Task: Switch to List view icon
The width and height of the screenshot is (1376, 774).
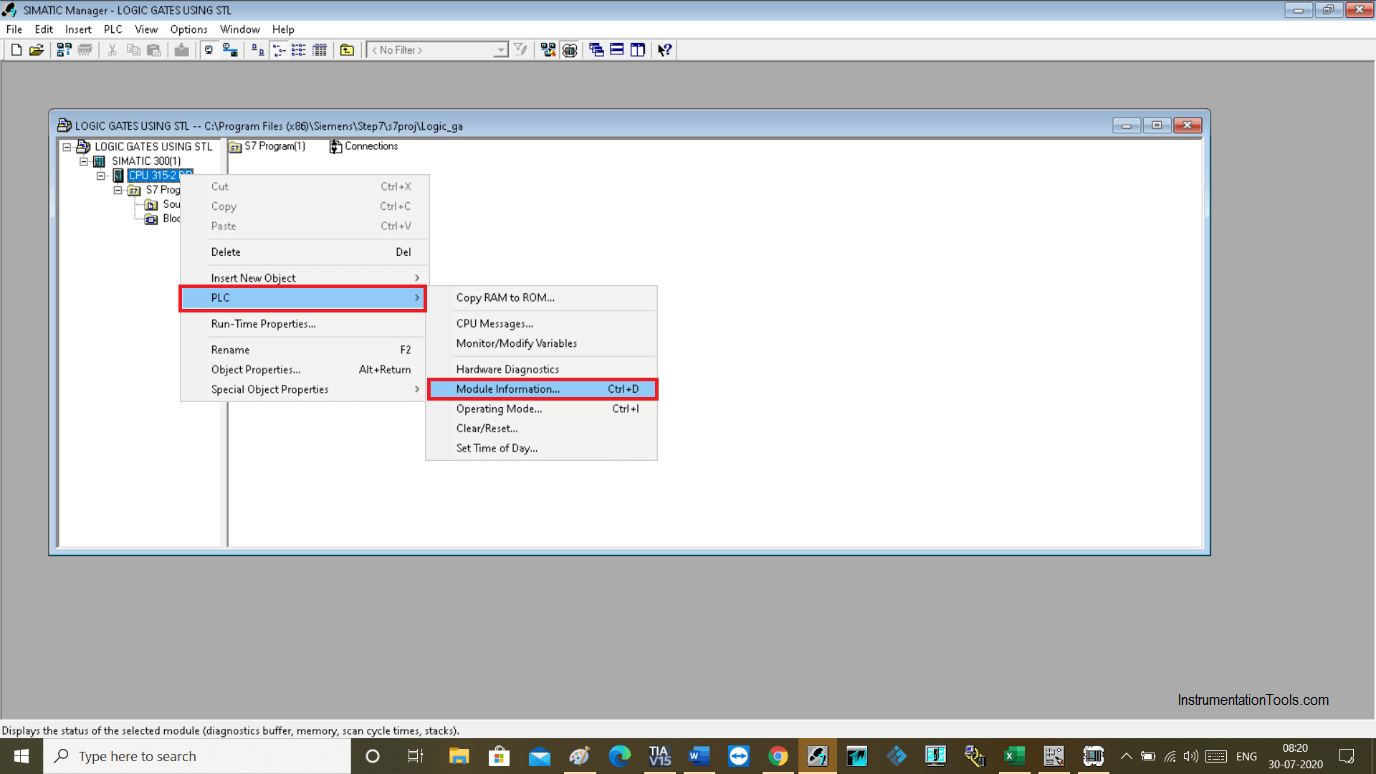Action: click(298, 50)
